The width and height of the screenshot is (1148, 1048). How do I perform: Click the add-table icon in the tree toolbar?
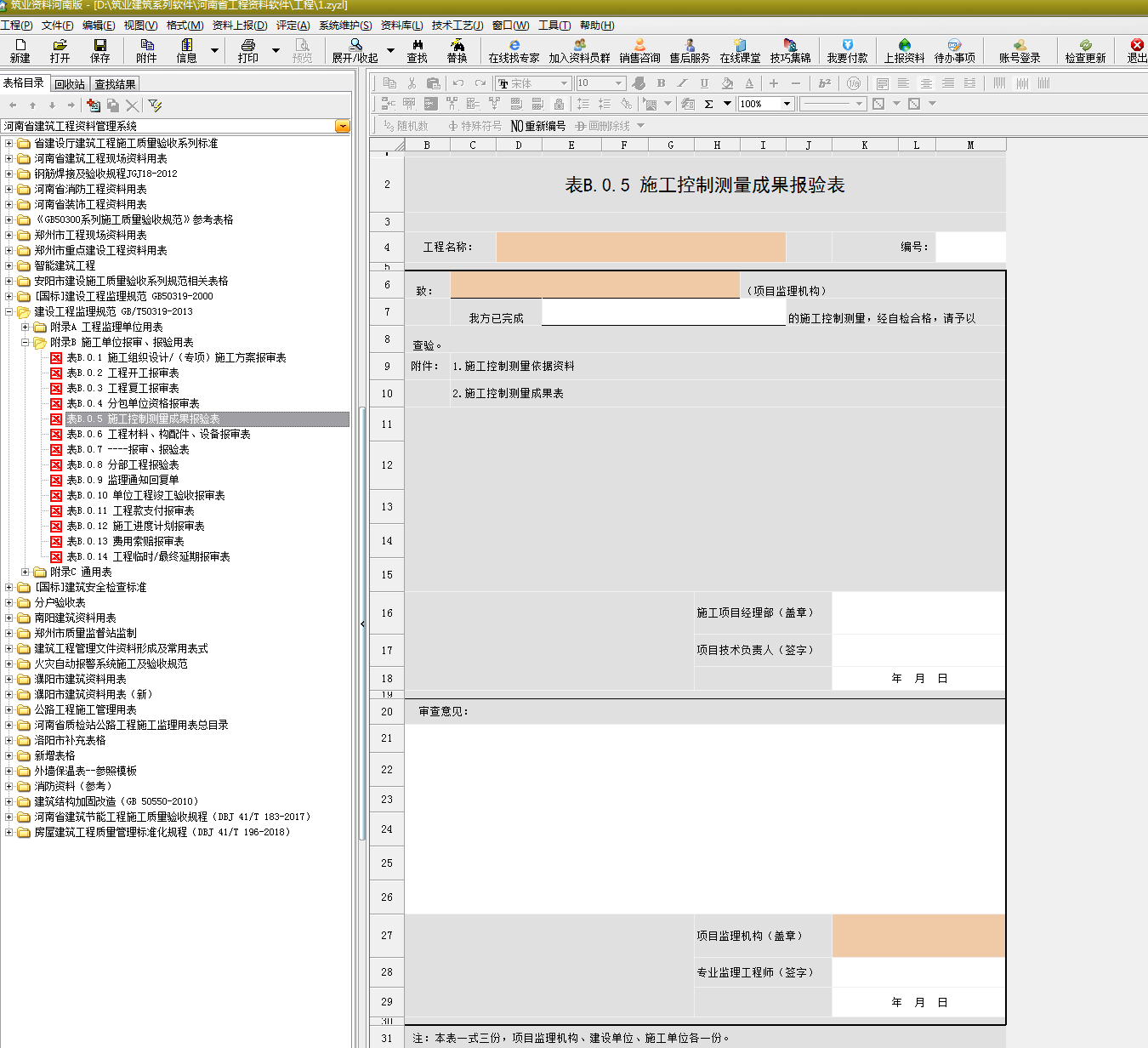click(x=94, y=105)
